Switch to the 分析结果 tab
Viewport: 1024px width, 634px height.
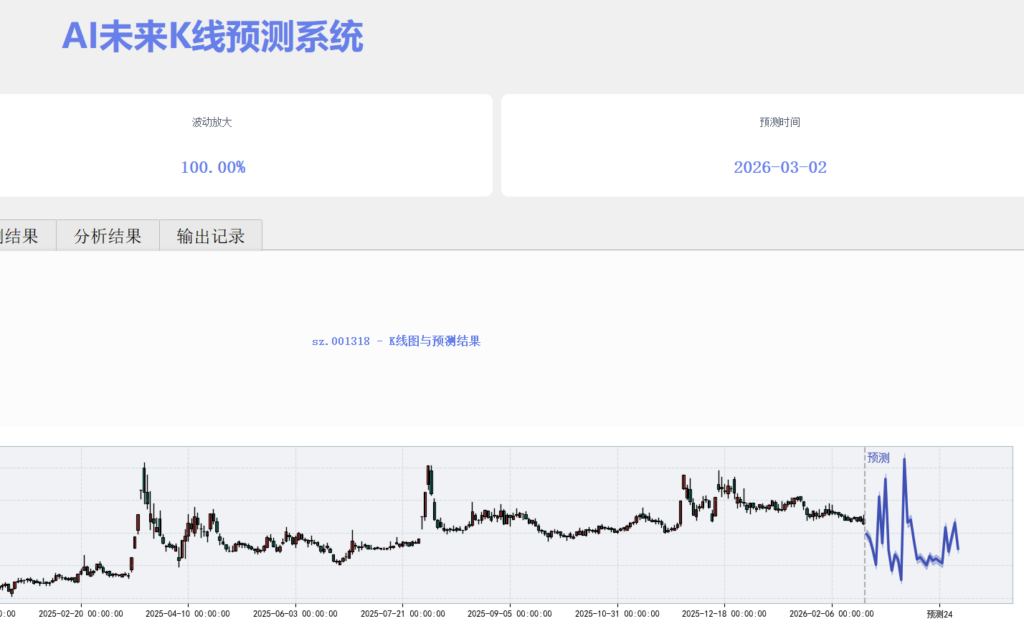108,236
